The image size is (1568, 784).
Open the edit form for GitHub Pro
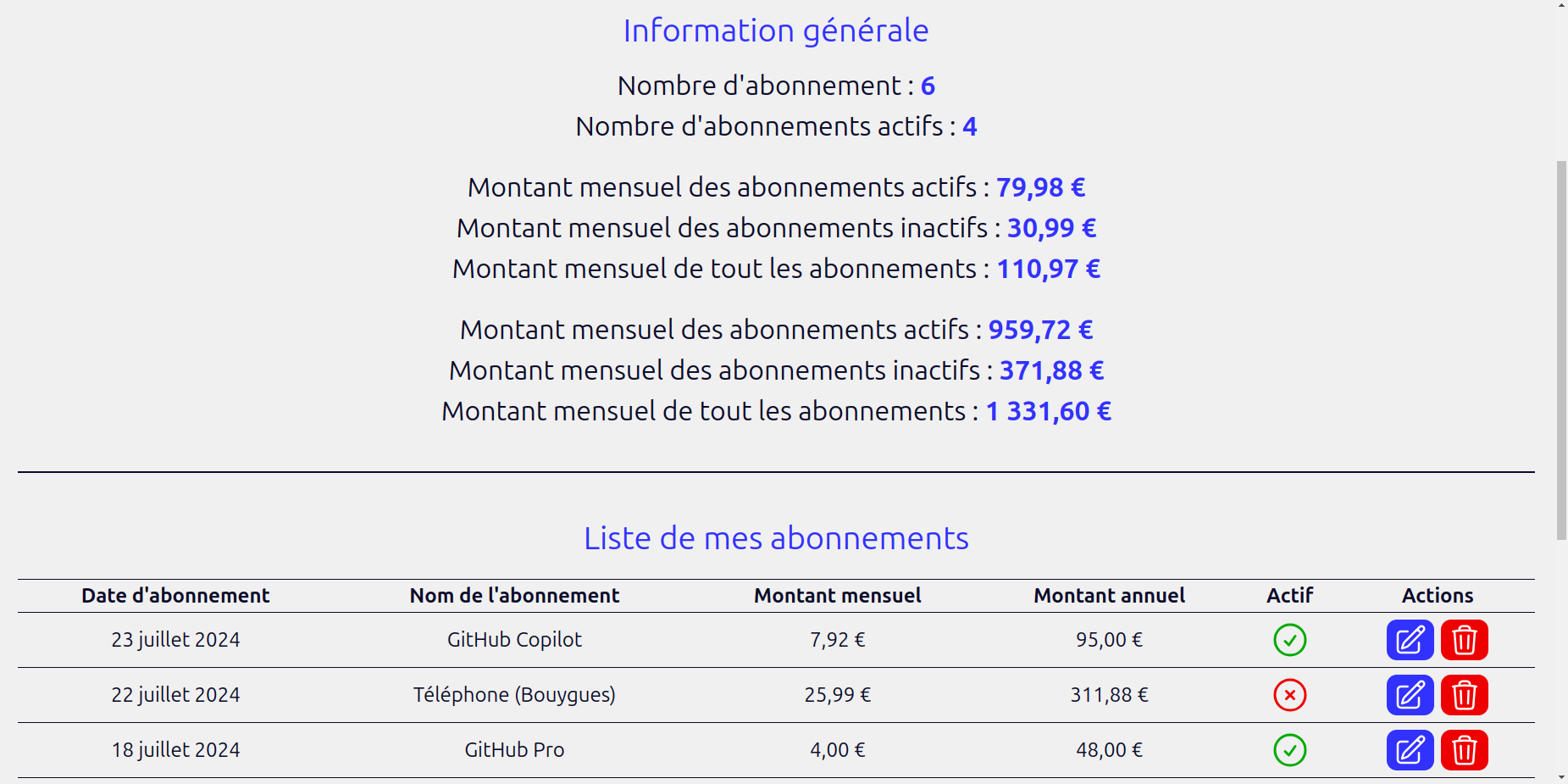[1409, 750]
